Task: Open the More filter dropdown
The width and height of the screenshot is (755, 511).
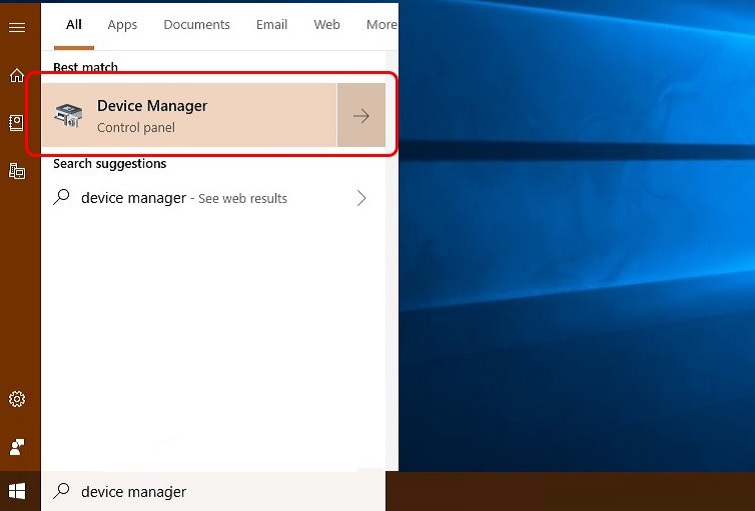Action: click(x=381, y=25)
